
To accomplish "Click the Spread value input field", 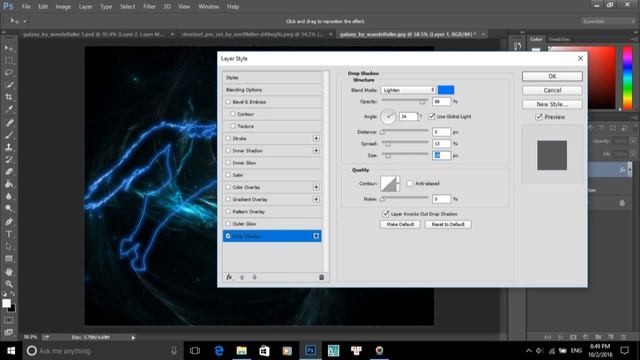I will [441, 144].
